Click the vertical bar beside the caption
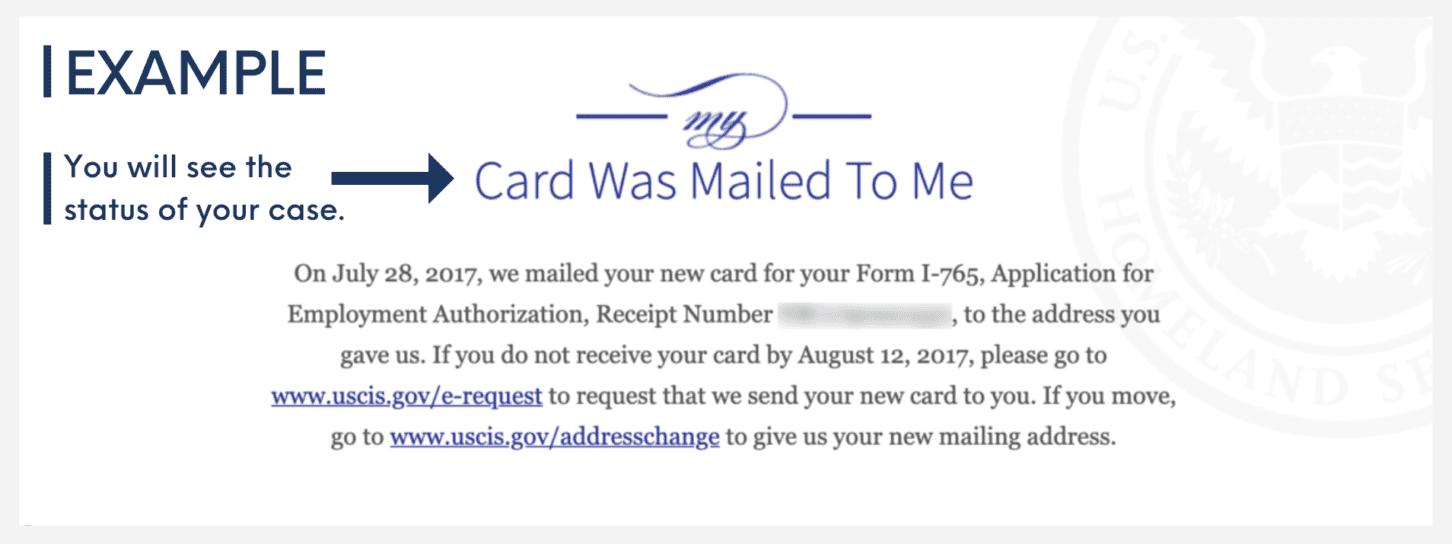Screen dimensions: 1452x544 click(46, 188)
